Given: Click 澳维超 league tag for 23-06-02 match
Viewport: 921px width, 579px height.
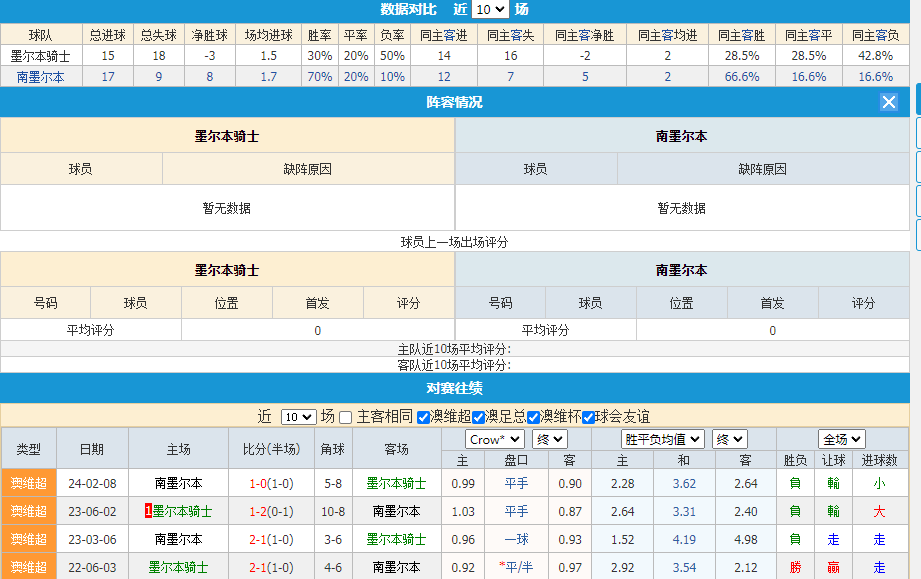Looking at the screenshot, I should (x=28, y=511).
